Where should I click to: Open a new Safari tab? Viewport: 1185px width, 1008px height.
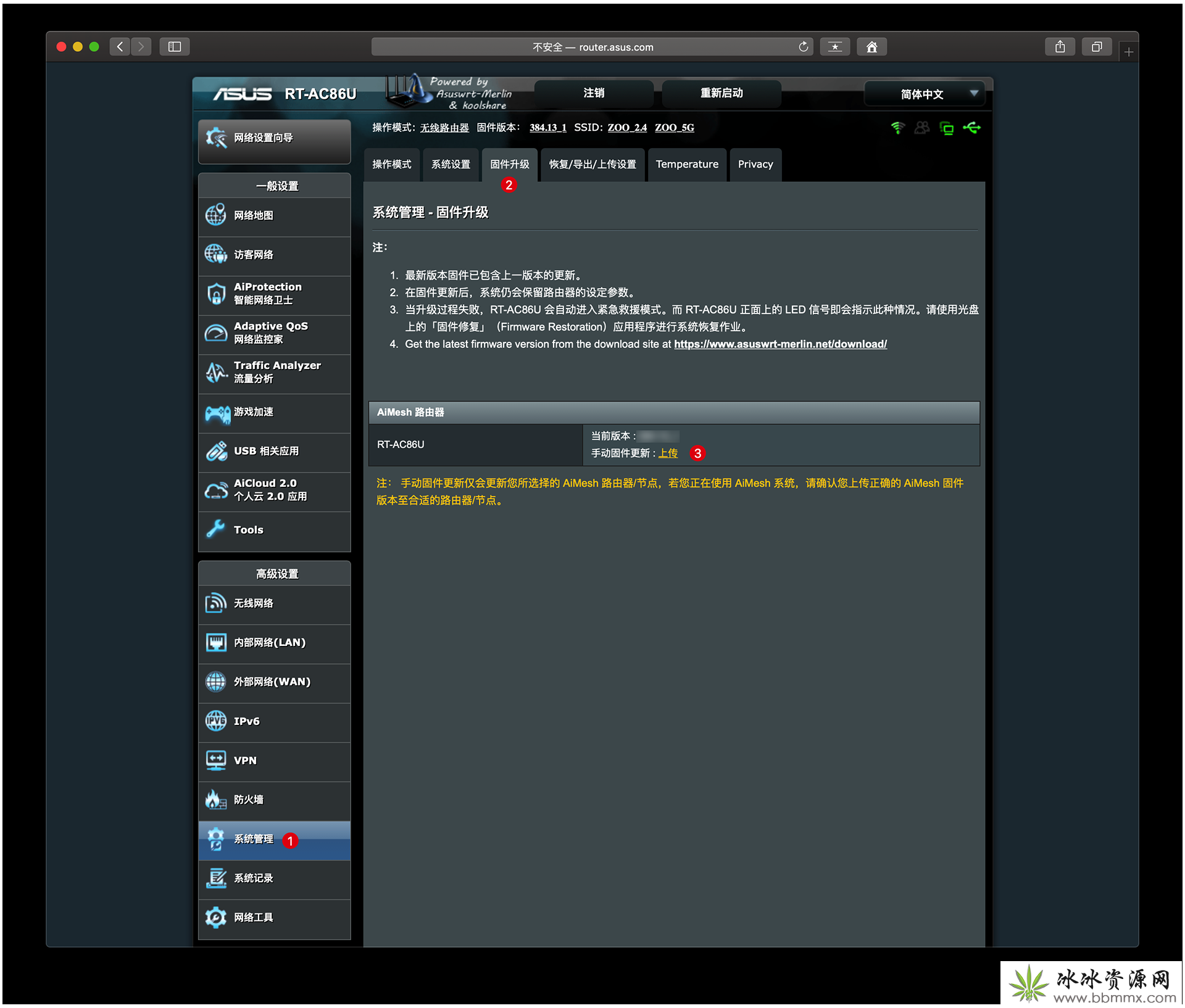pos(1128,52)
